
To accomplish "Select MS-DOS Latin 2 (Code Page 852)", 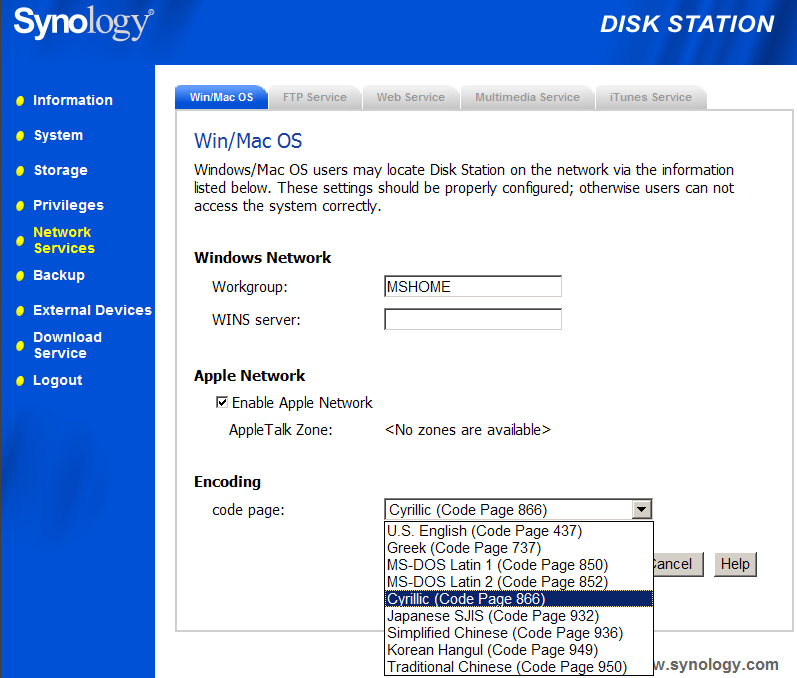I will pos(519,582).
